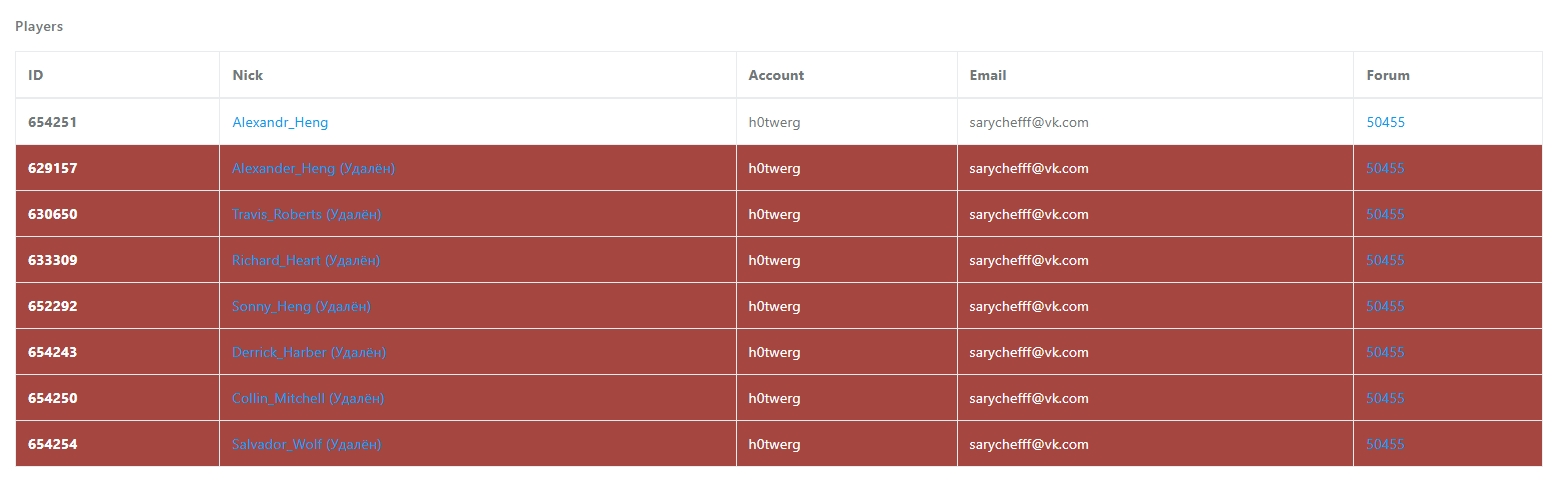Open forum link 50455 in Sonny_Heng row
1554x483 pixels.
coord(1385,306)
